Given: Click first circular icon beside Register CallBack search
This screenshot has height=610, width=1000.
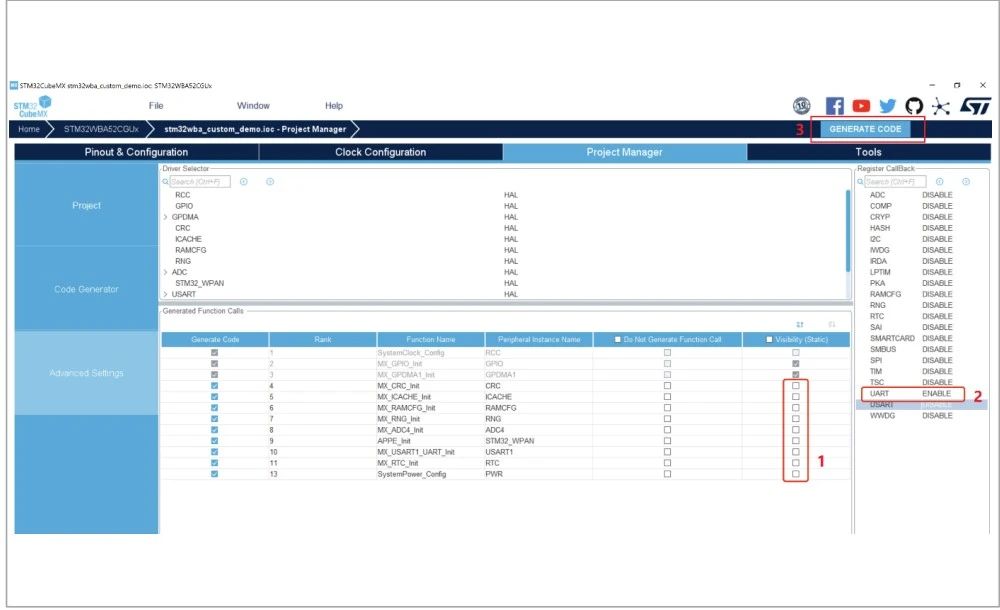Looking at the screenshot, I should point(939,182).
